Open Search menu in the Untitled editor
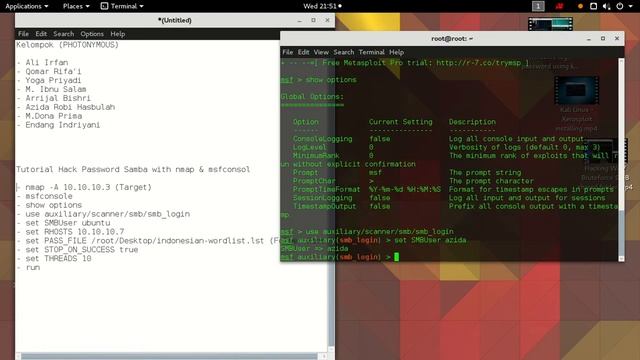The height and width of the screenshot is (360, 640). coord(64,34)
